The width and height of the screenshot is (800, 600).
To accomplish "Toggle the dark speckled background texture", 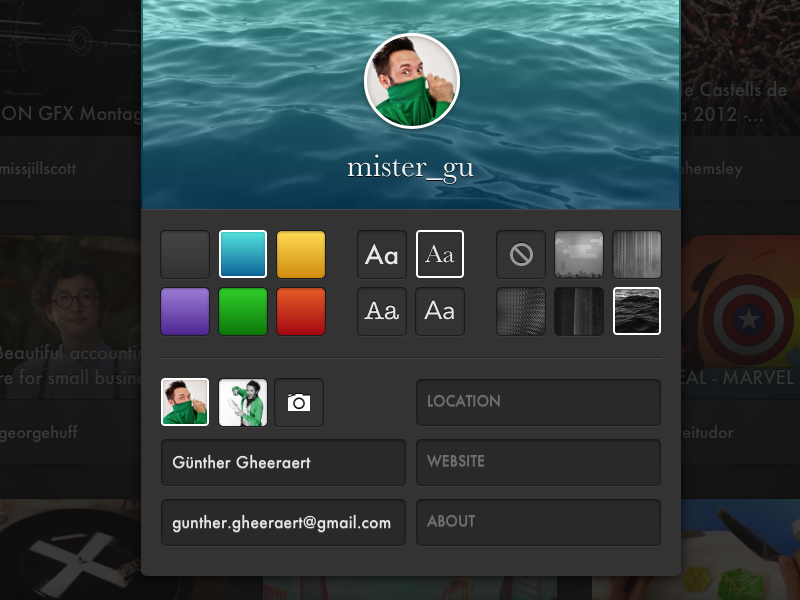I will point(579,311).
